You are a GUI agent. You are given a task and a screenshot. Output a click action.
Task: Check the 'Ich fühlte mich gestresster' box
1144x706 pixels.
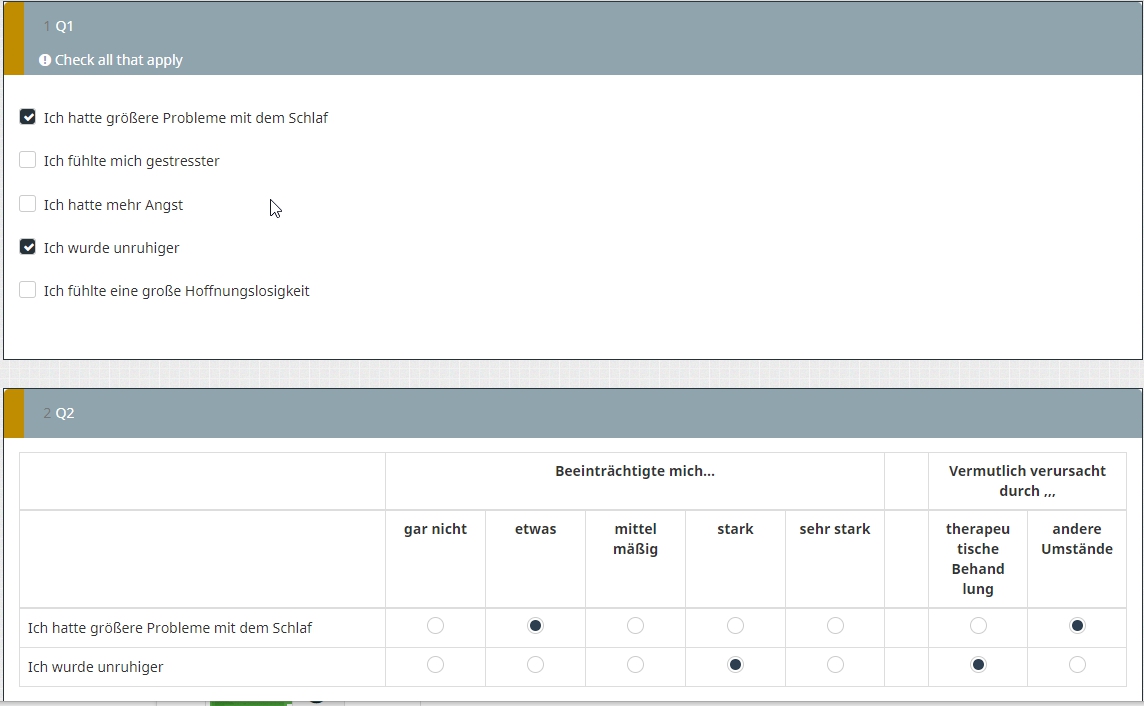[x=28, y=160]
